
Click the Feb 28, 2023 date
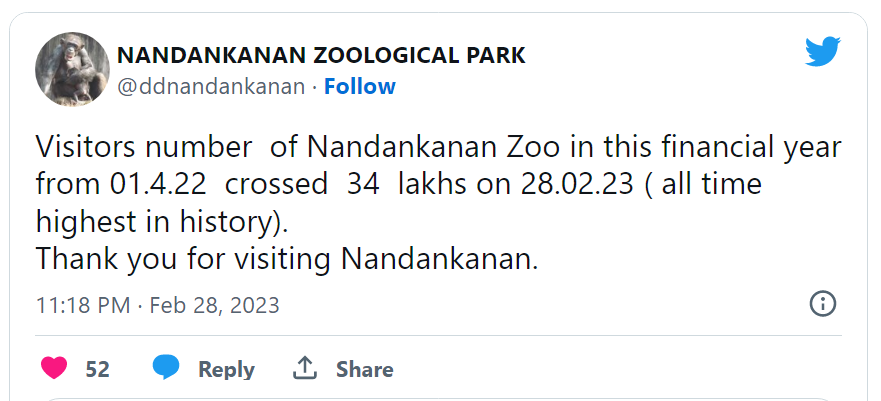(214, 304)
